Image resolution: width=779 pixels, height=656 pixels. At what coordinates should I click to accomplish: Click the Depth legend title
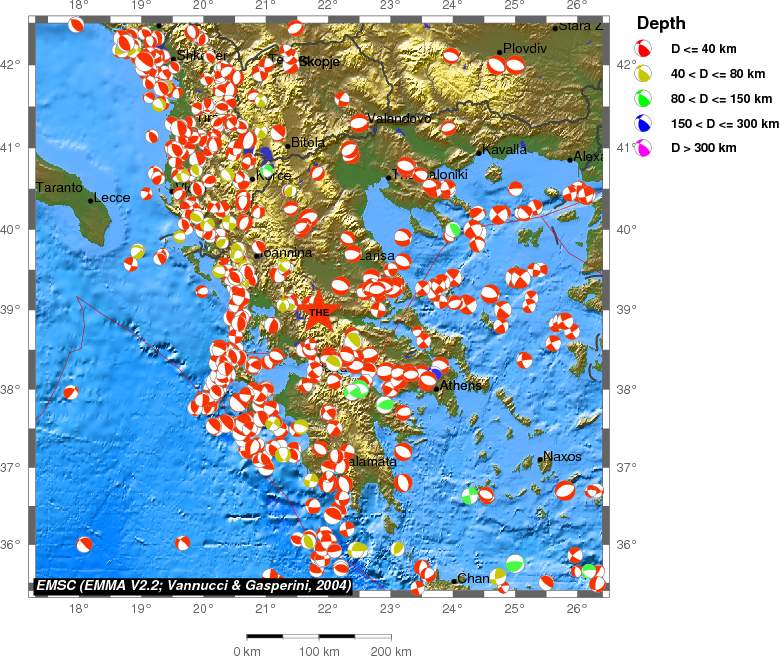coord(661,24)
